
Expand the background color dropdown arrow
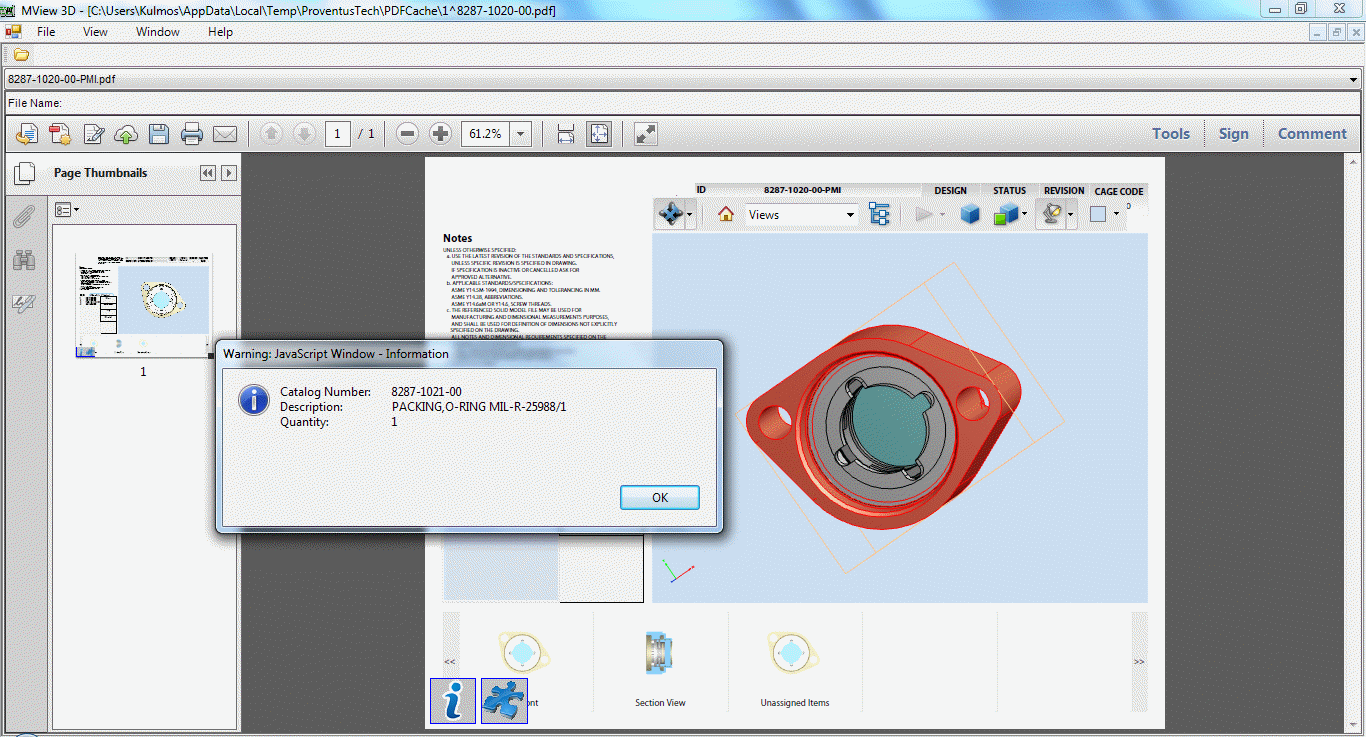[1116, 214]
